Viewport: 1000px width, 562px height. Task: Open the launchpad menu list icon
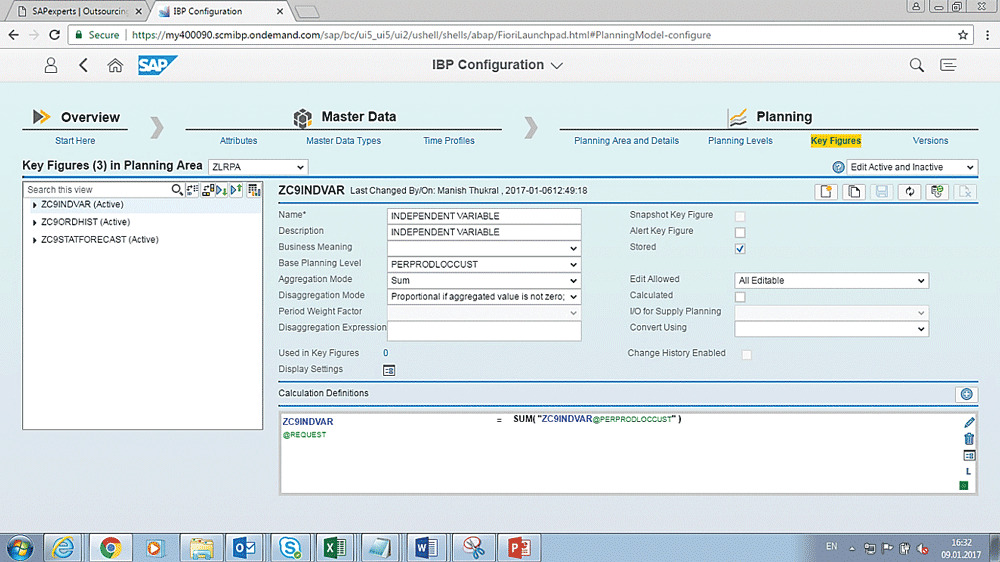point(948,65)
